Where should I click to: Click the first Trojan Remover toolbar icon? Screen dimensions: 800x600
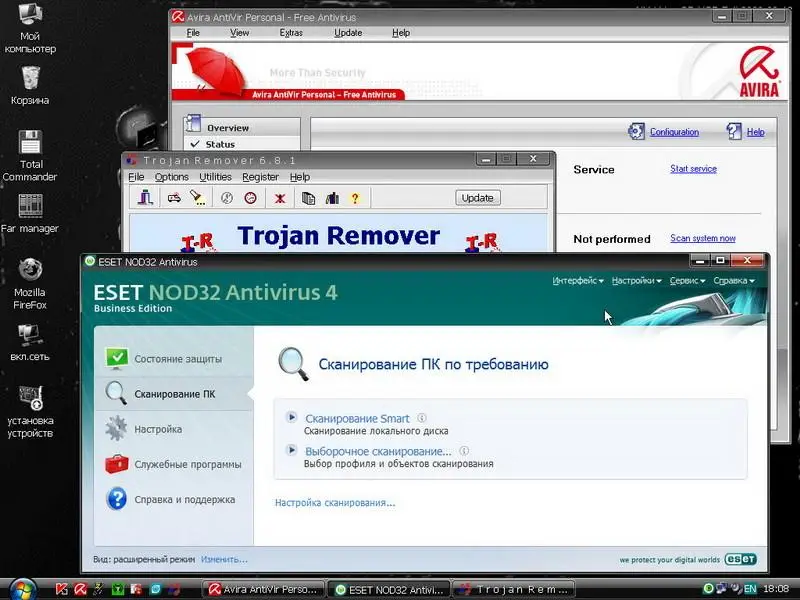(x=145, y=197)
